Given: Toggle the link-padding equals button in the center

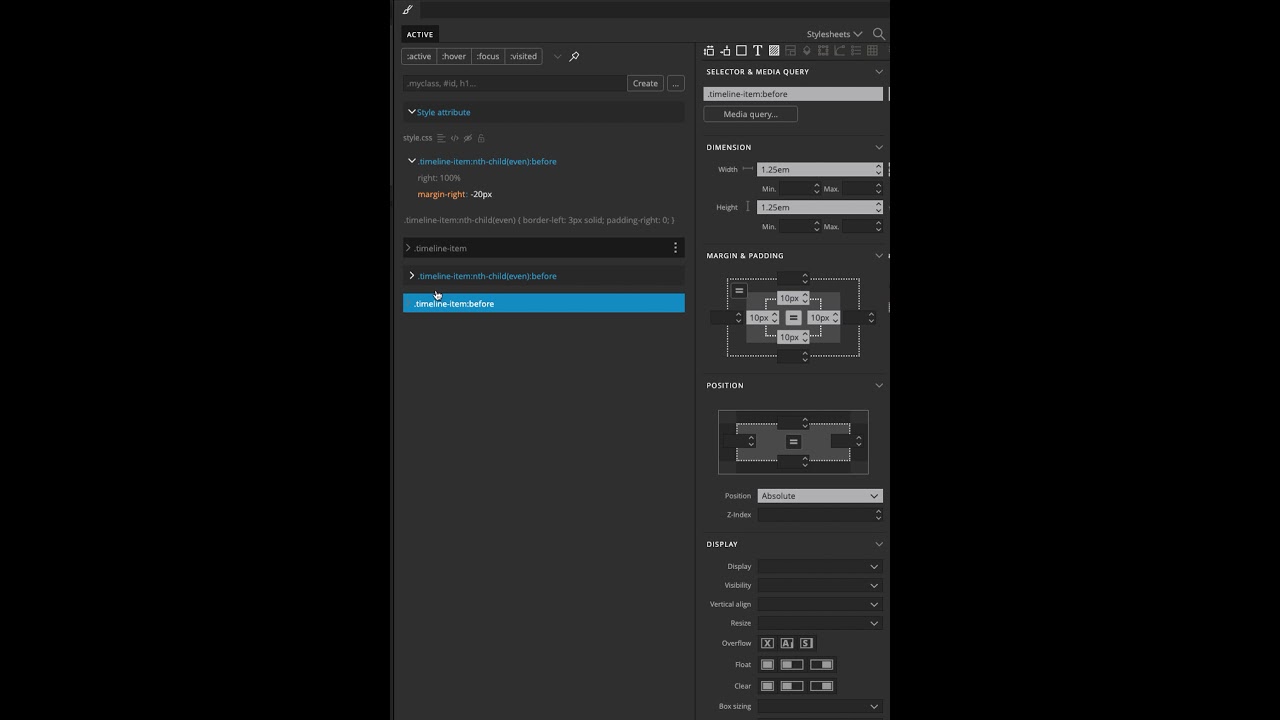Looking at the screenshot, I should pos(793,318).
